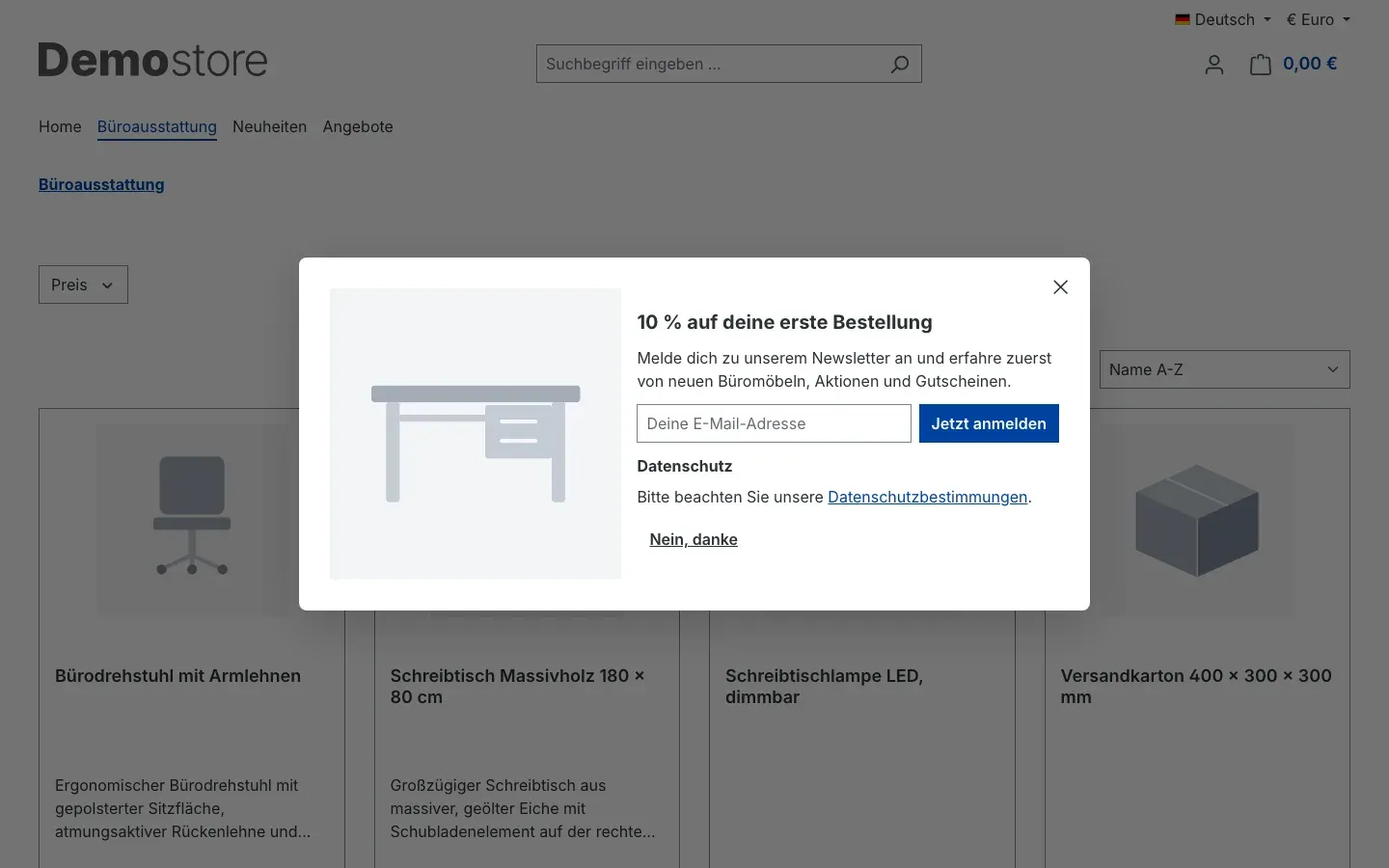Open the Name A-Z sorting dropdown
Screen dimensions: 1389x868
(x=1225, y=369)
